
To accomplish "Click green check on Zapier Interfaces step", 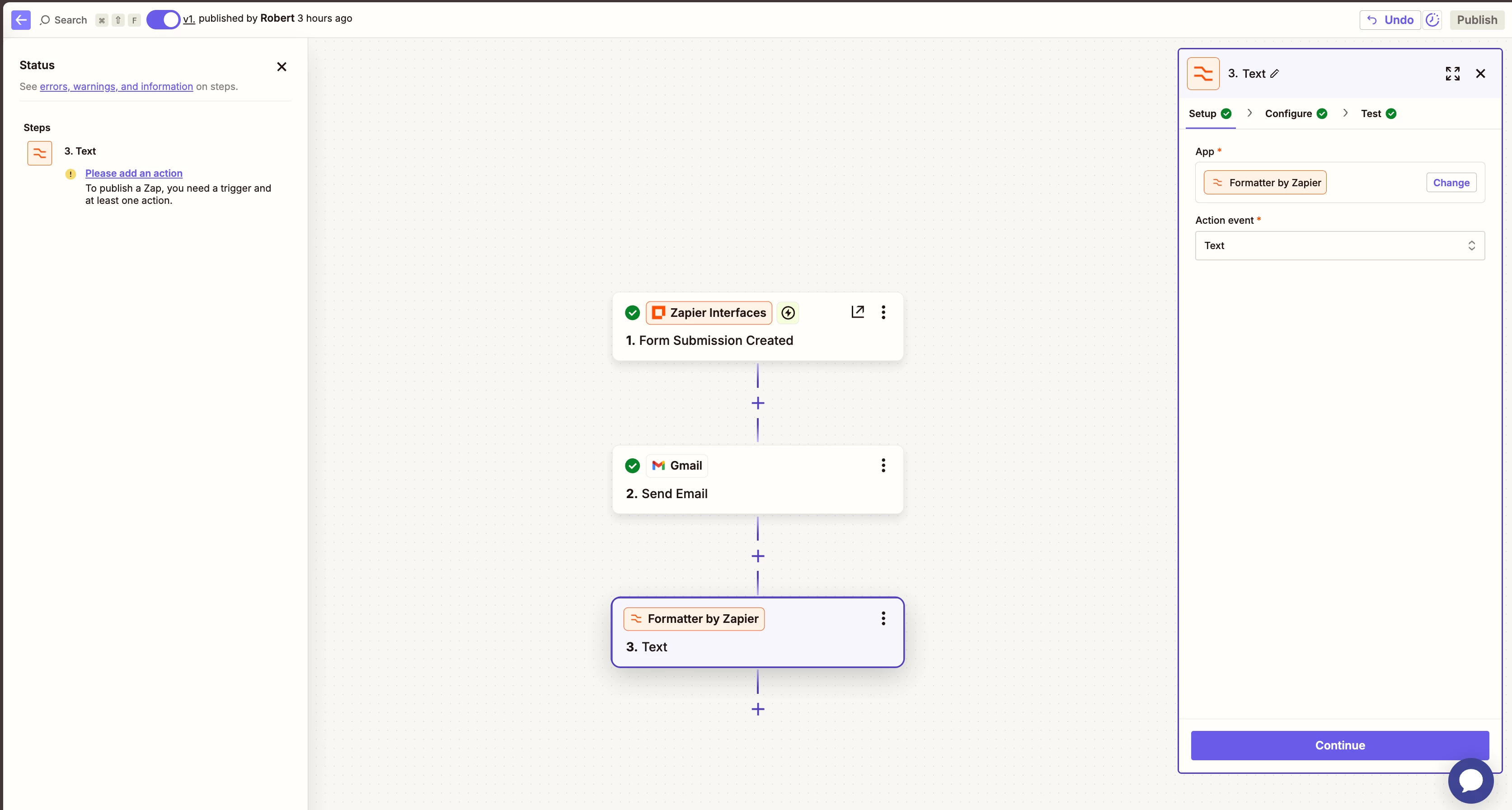I will [632, 313].
